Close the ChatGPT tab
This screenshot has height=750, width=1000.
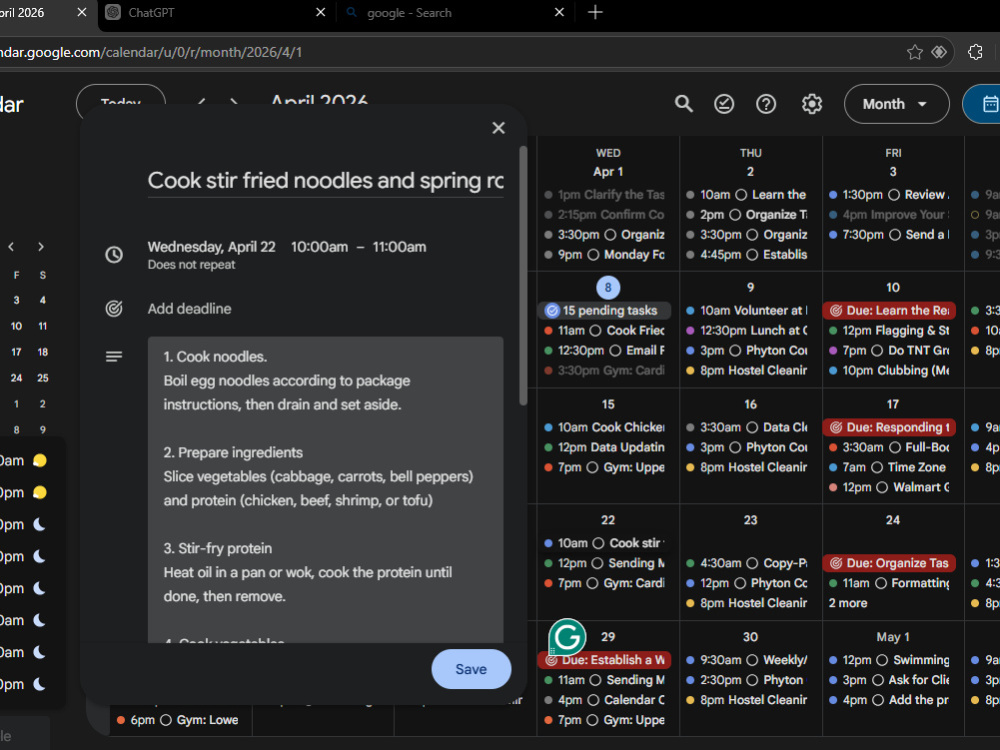[x=321, y=12]
